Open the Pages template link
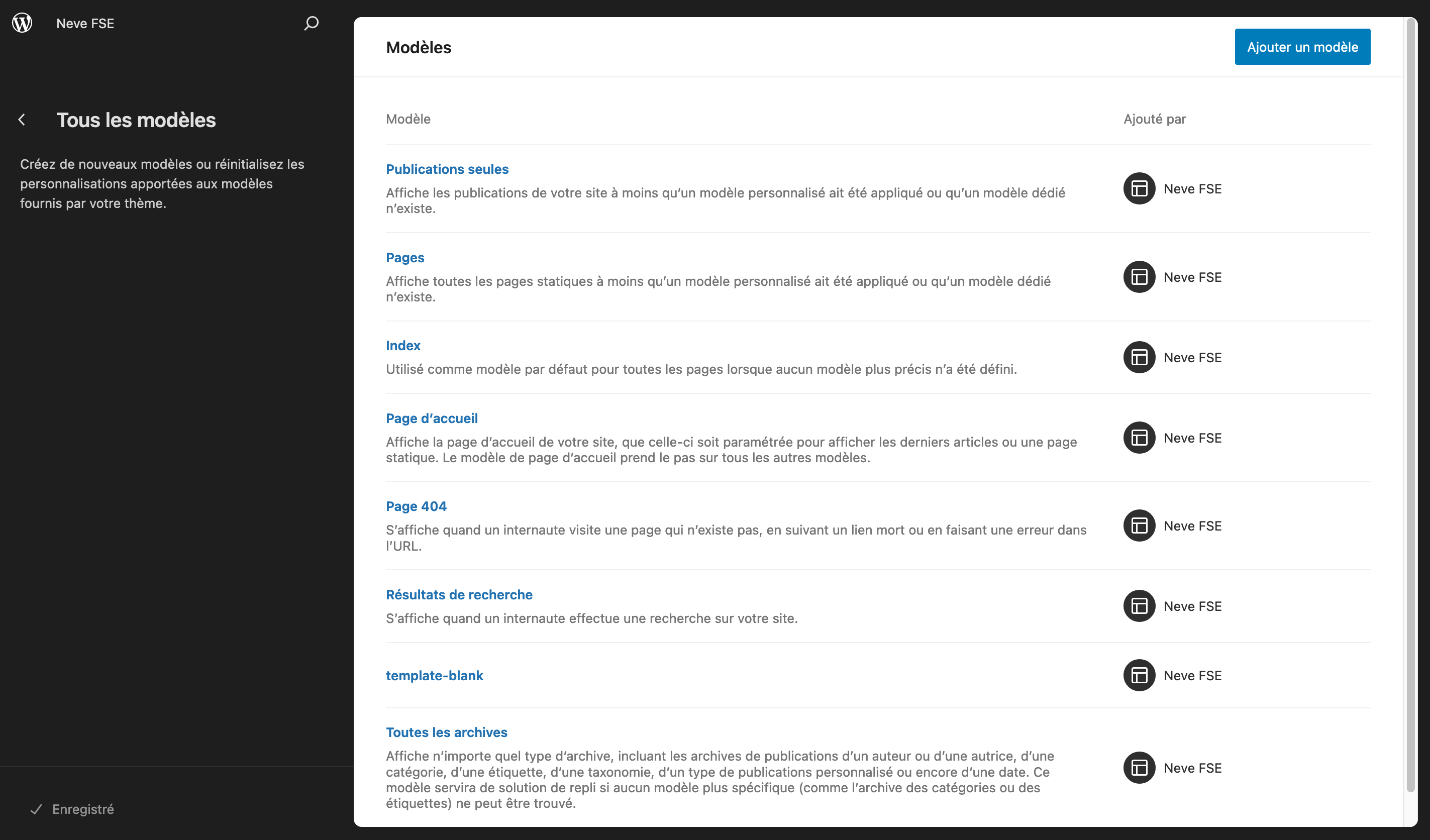The image size is (1430, 840). [x=404, y=258]
